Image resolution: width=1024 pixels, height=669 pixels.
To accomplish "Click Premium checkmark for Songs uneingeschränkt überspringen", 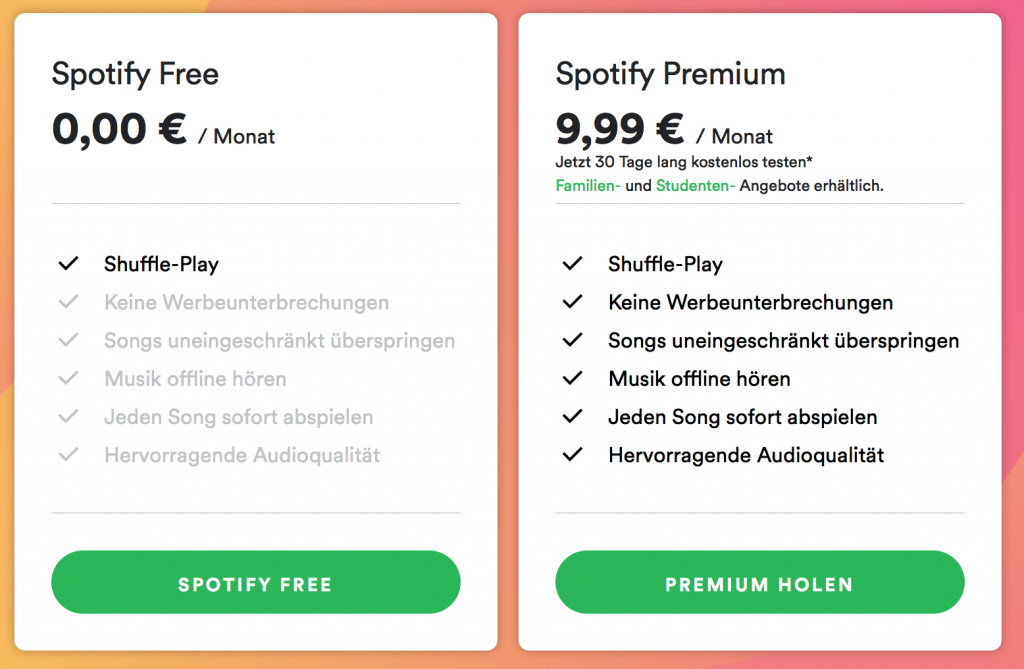I will click(x=573, y=340).
